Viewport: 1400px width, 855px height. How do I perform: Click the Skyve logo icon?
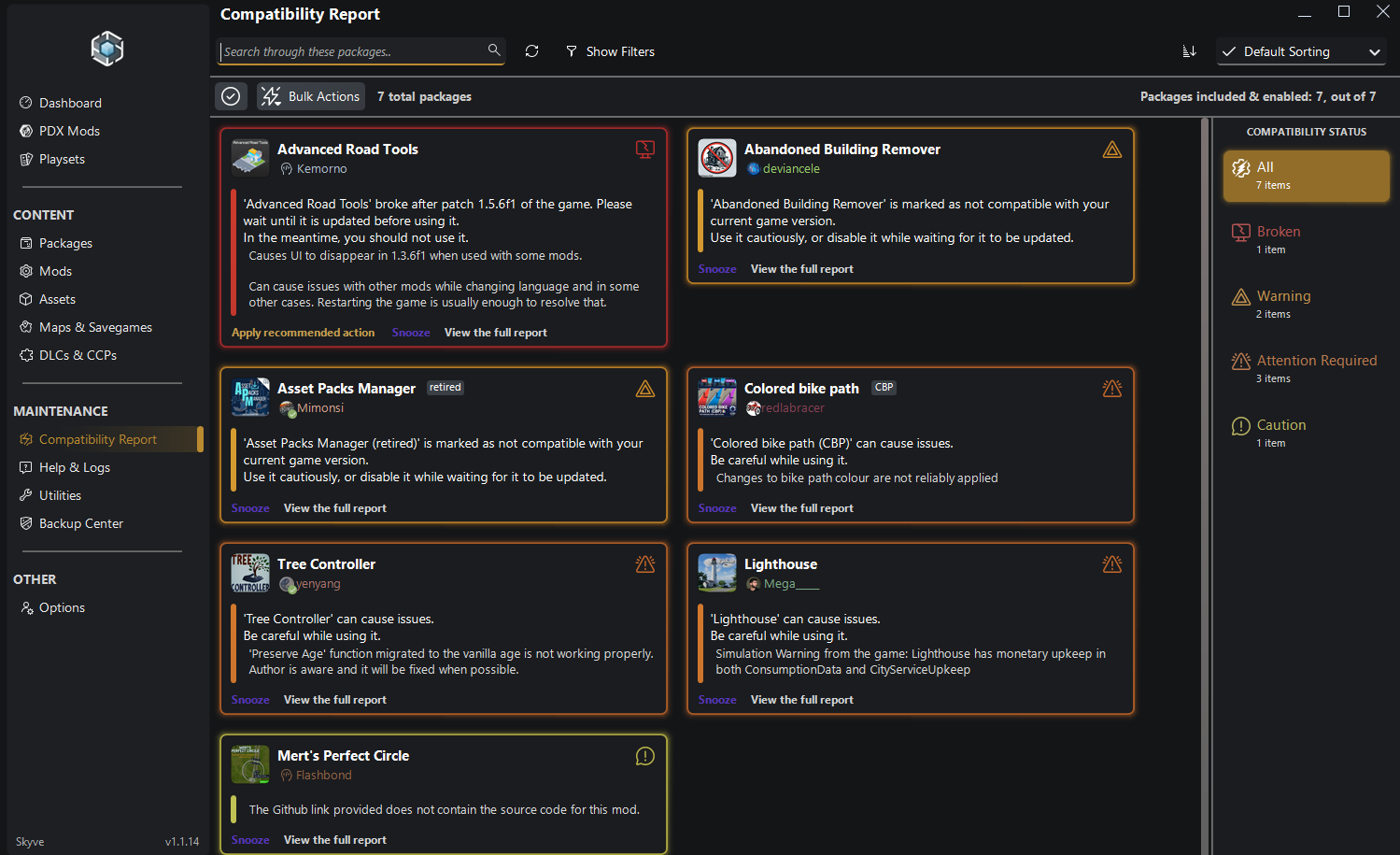[x=107, y=49]
